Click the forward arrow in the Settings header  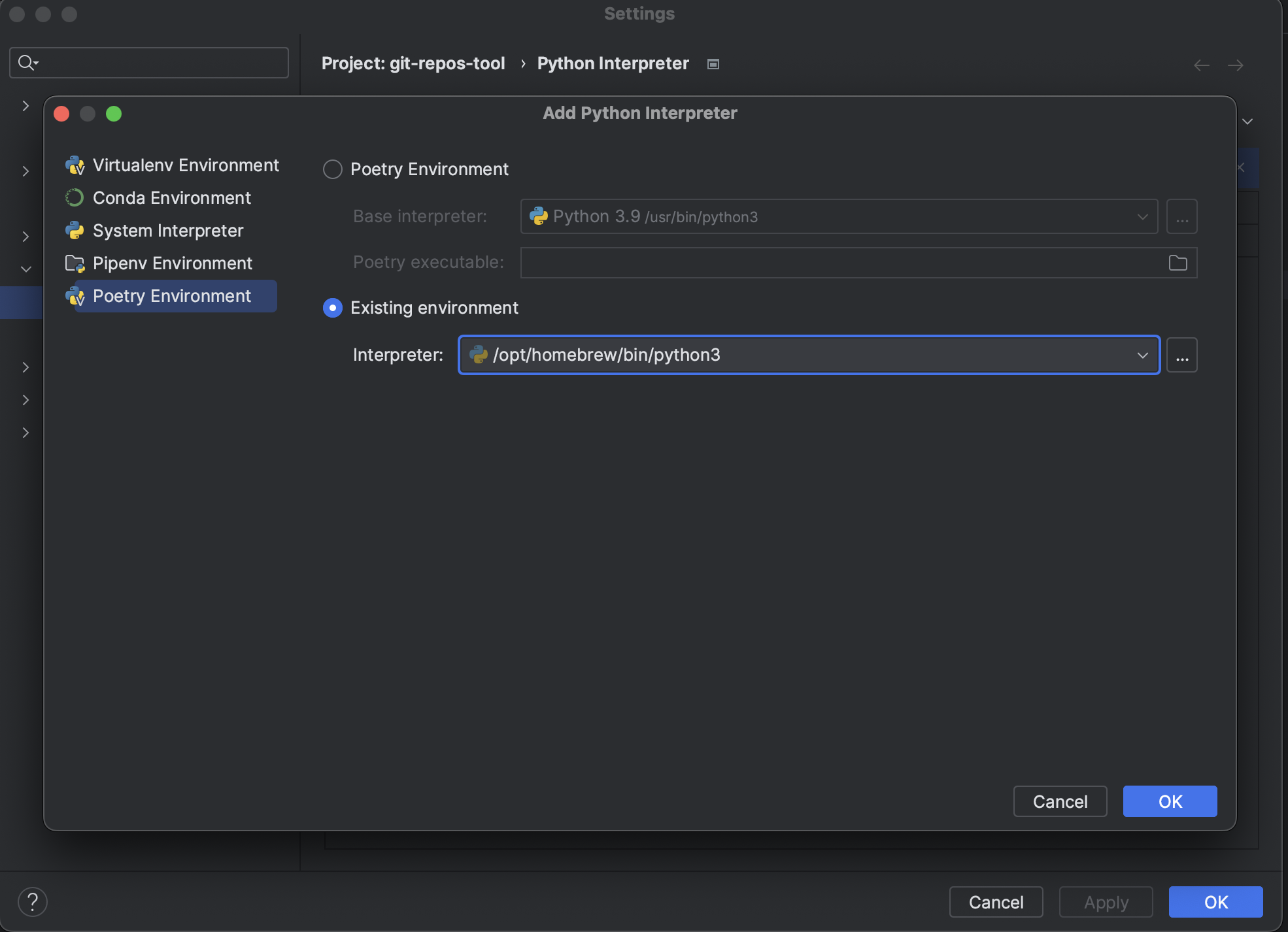pos(1235,65)
